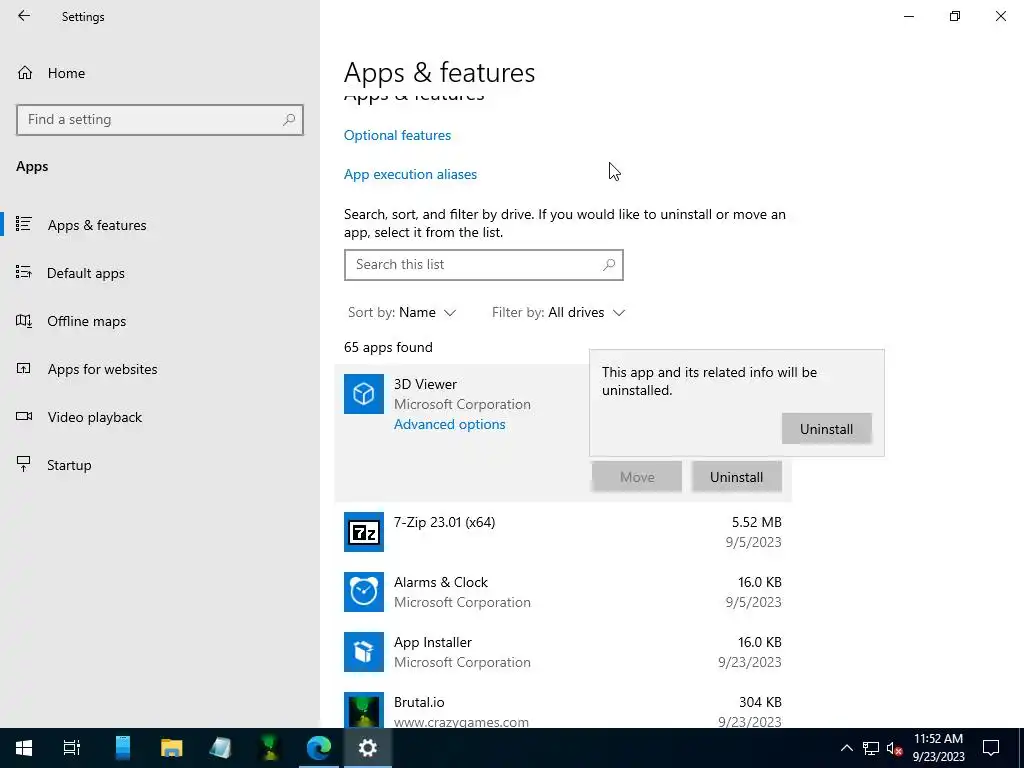Click the Default apps sidebar icon
Image resolution: width=1024 pixels, height=768 pixels.
click(x=24, y=272)
